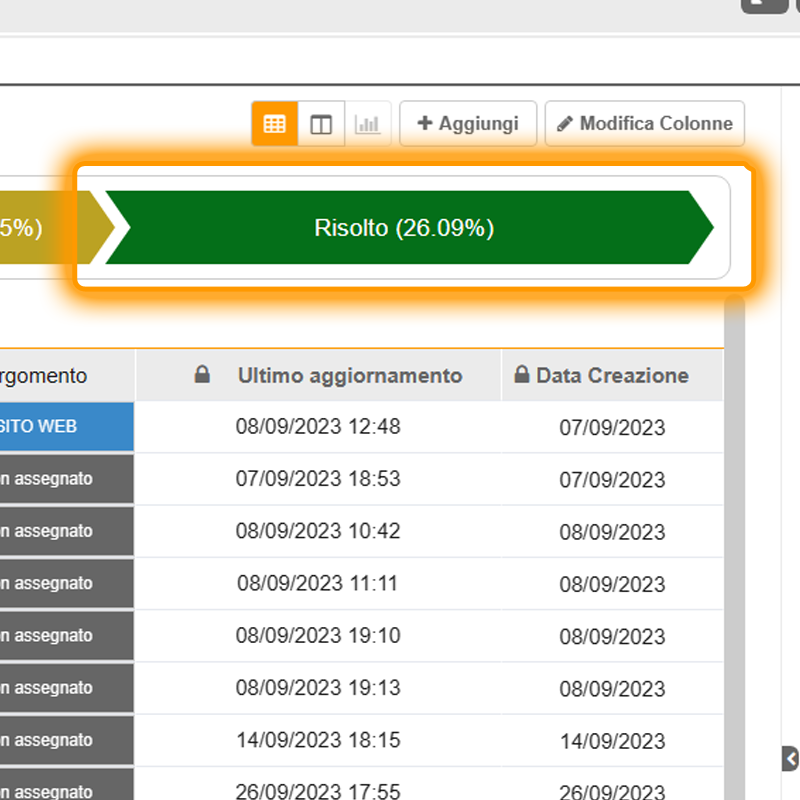Viewport: 800px width, 800px height.
Task: Switch to the split column view
Action: 321,124
